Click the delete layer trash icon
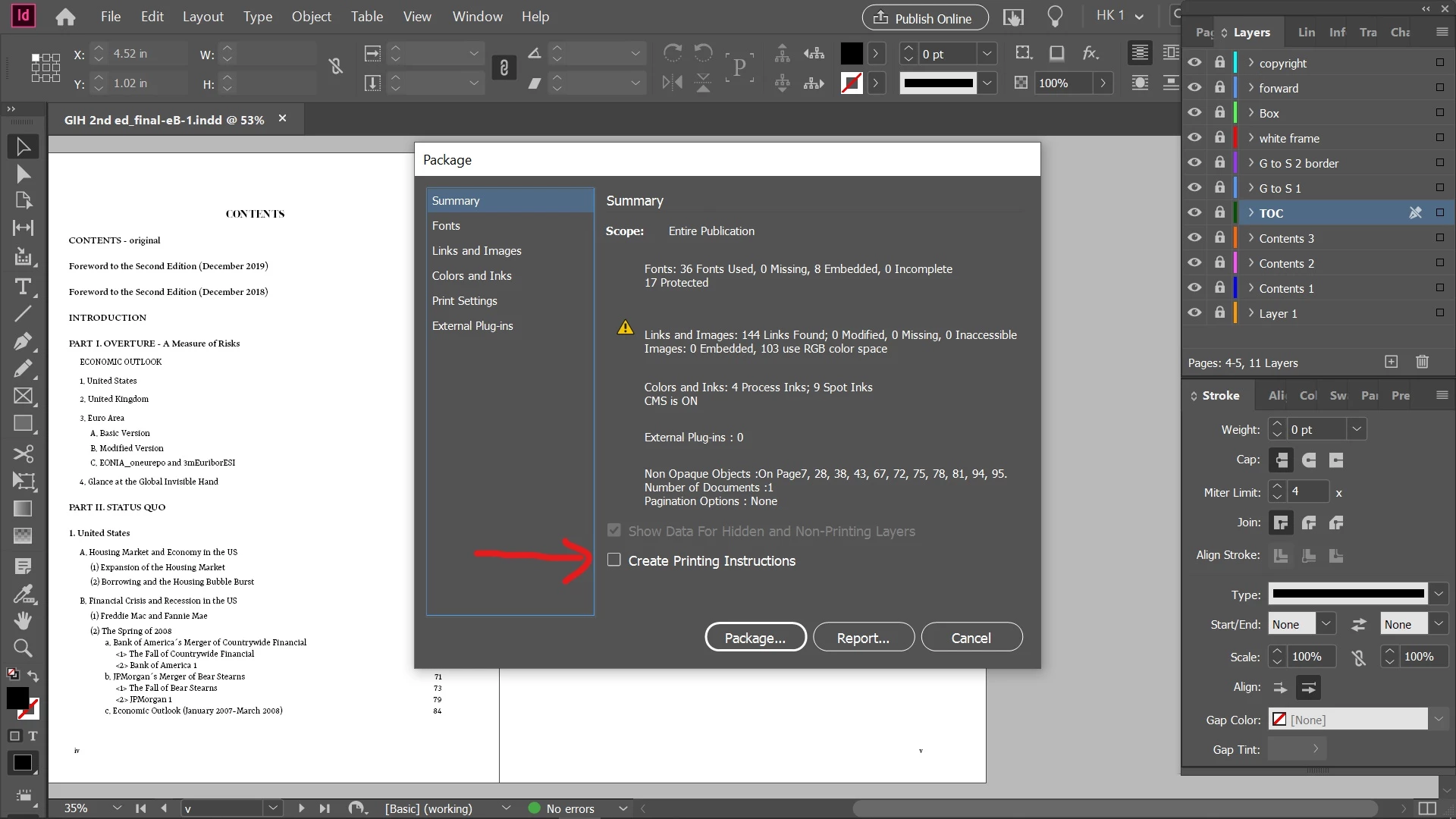Viewport: 1456px width, 819px height. tap(1422, 362)
